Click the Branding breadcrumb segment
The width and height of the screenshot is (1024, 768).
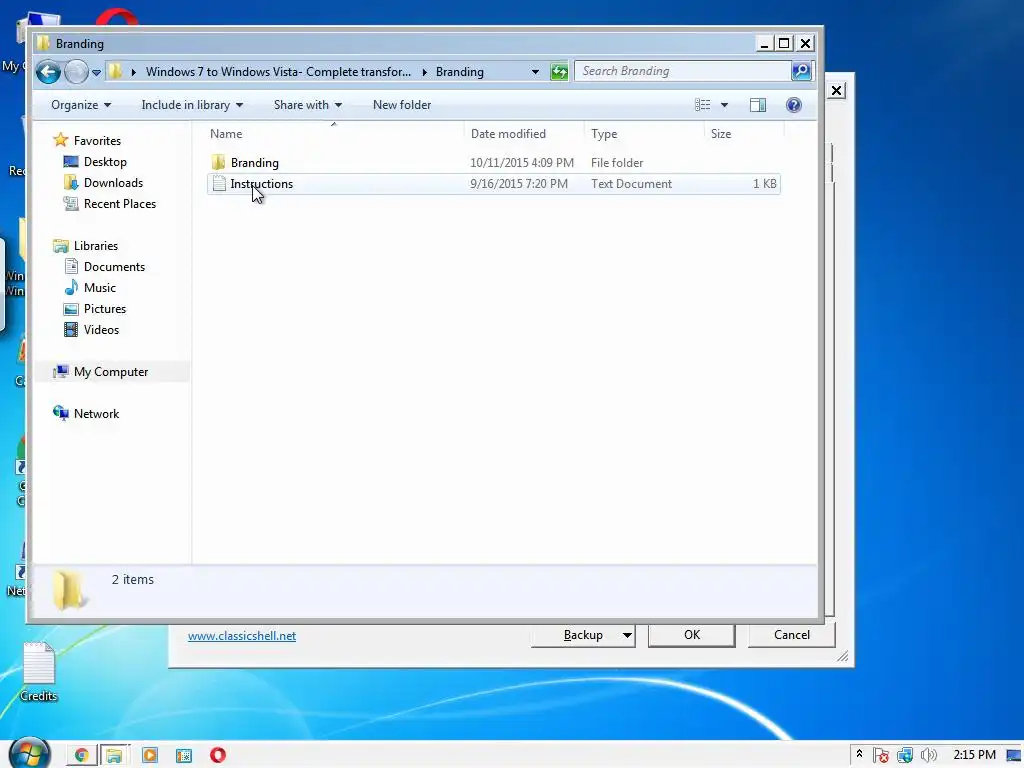click(460, 72)
